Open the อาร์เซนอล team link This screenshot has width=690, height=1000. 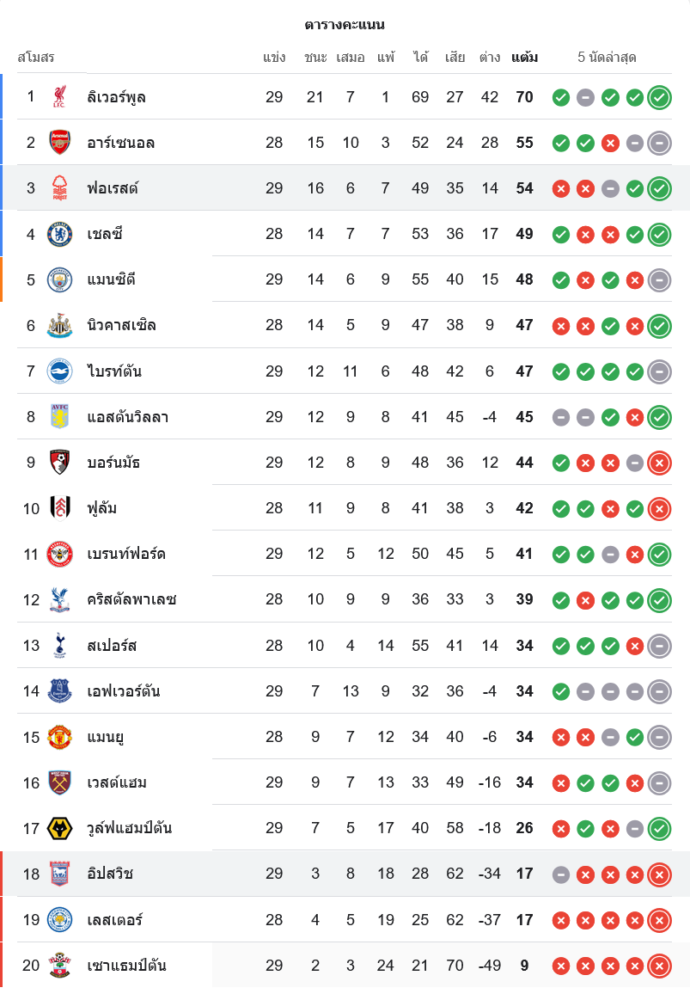120,143
